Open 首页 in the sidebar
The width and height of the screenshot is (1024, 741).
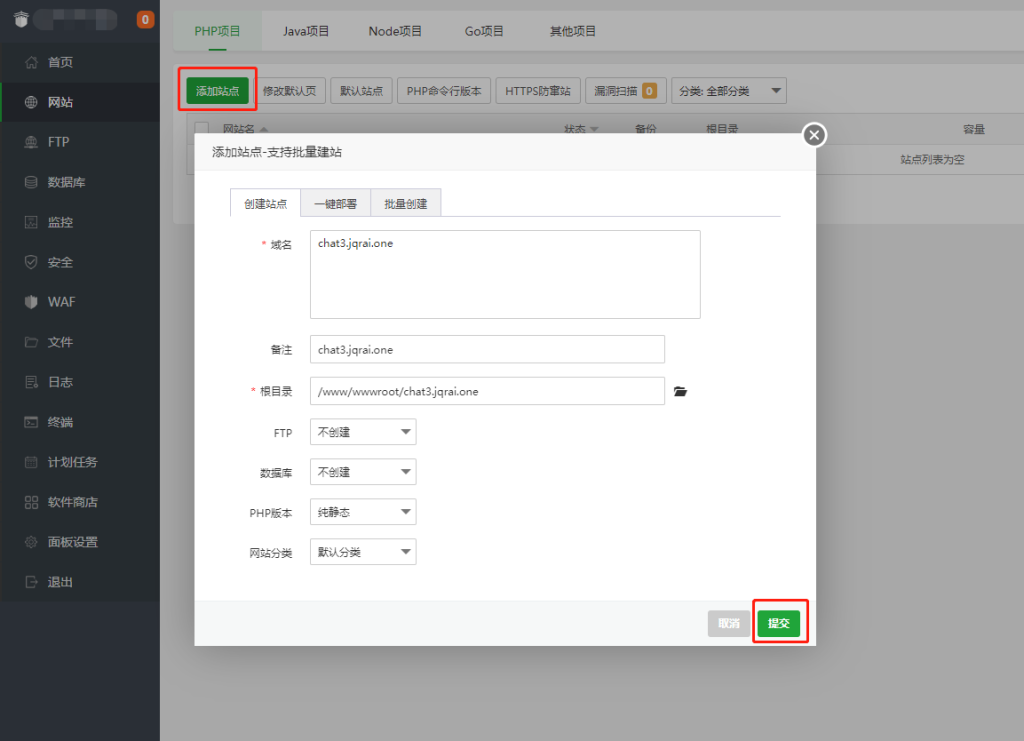80,62
